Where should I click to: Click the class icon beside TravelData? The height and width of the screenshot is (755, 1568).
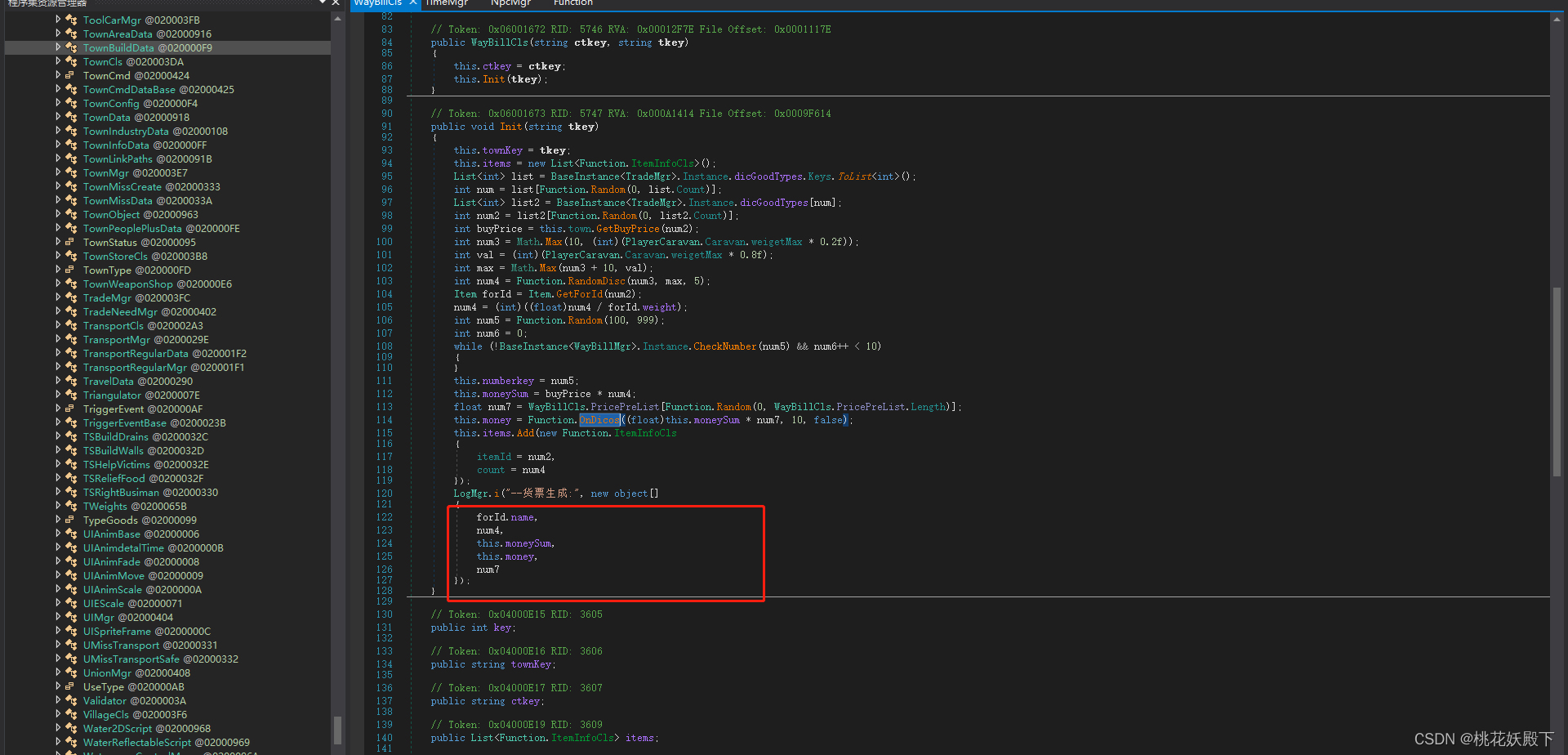pyautogui.click(x=71, y=381)
